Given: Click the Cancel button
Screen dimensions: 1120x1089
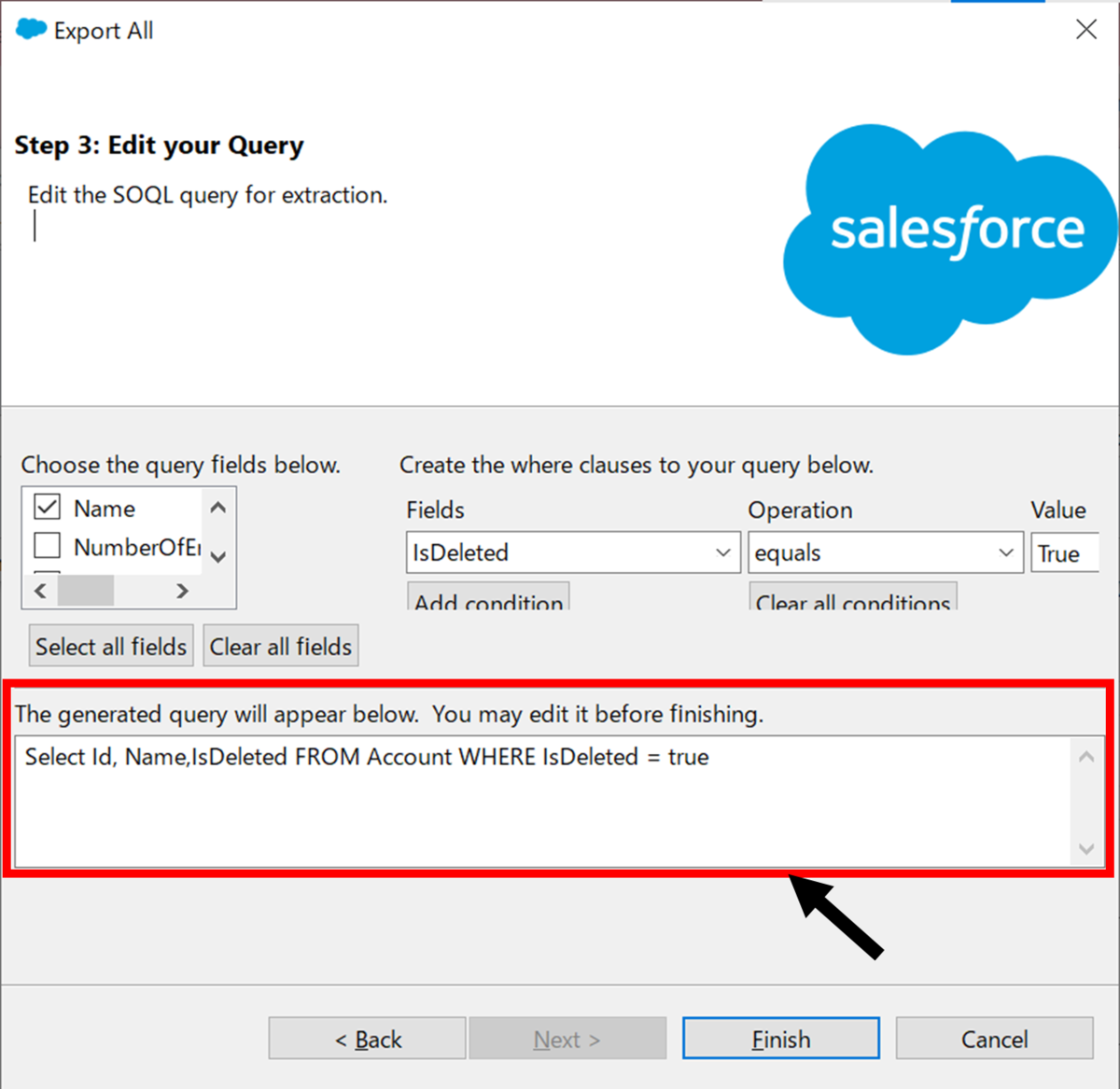Looking at the screenshot, I should pos(995,1039).
